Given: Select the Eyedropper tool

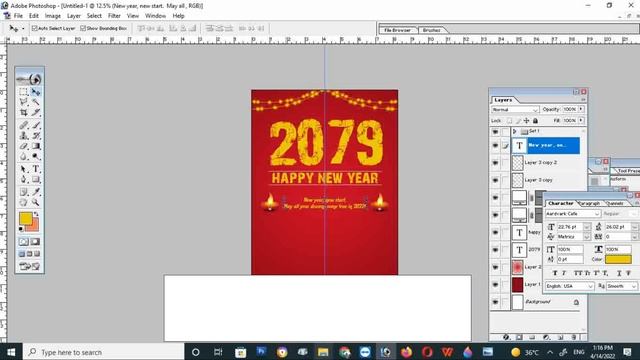Looking at the screenshot, I should click(36, 192).
